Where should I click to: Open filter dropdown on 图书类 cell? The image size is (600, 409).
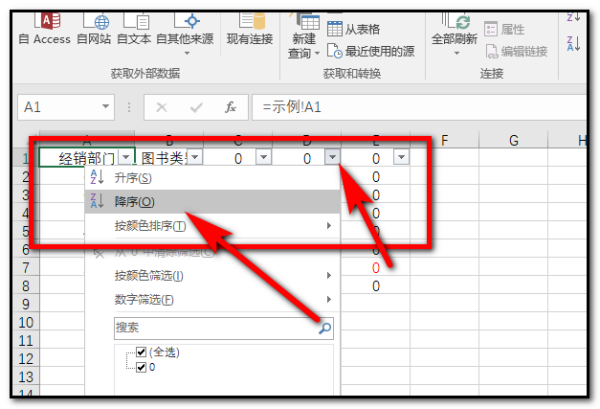[195, 157]
